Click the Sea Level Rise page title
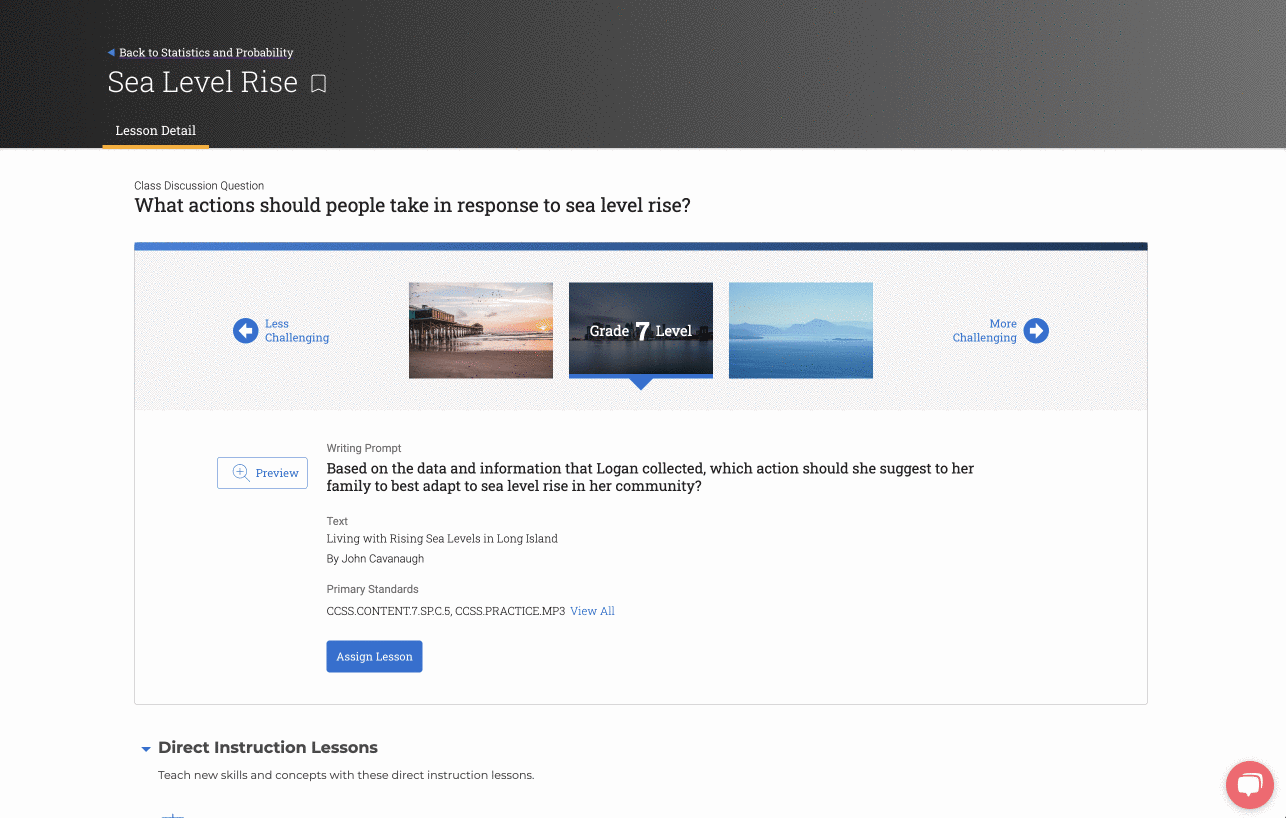1286x818 pixels. point(203,82)
